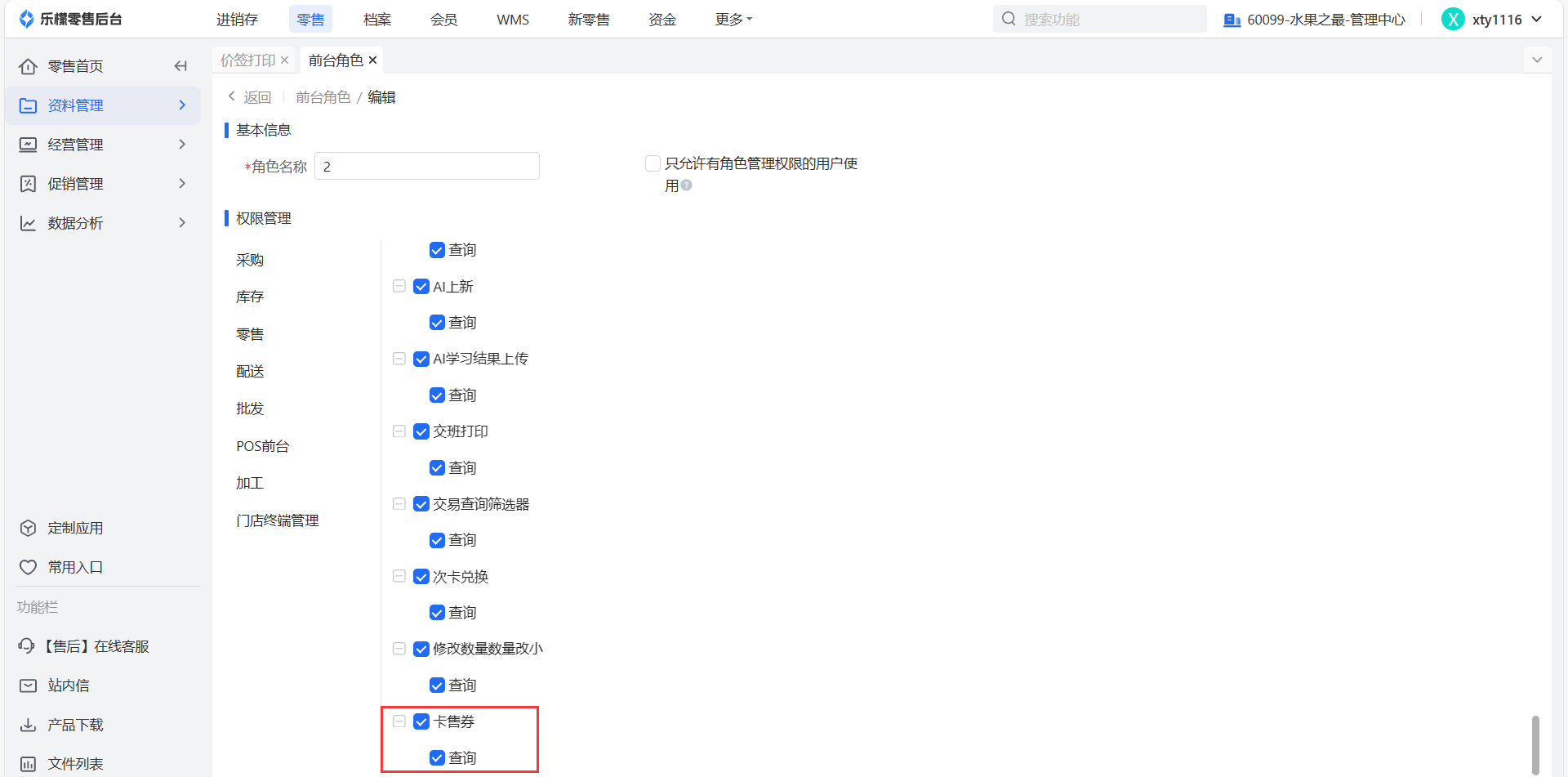
Task: Click the 经营管理 monitor icon
Action: click(28, 145)
